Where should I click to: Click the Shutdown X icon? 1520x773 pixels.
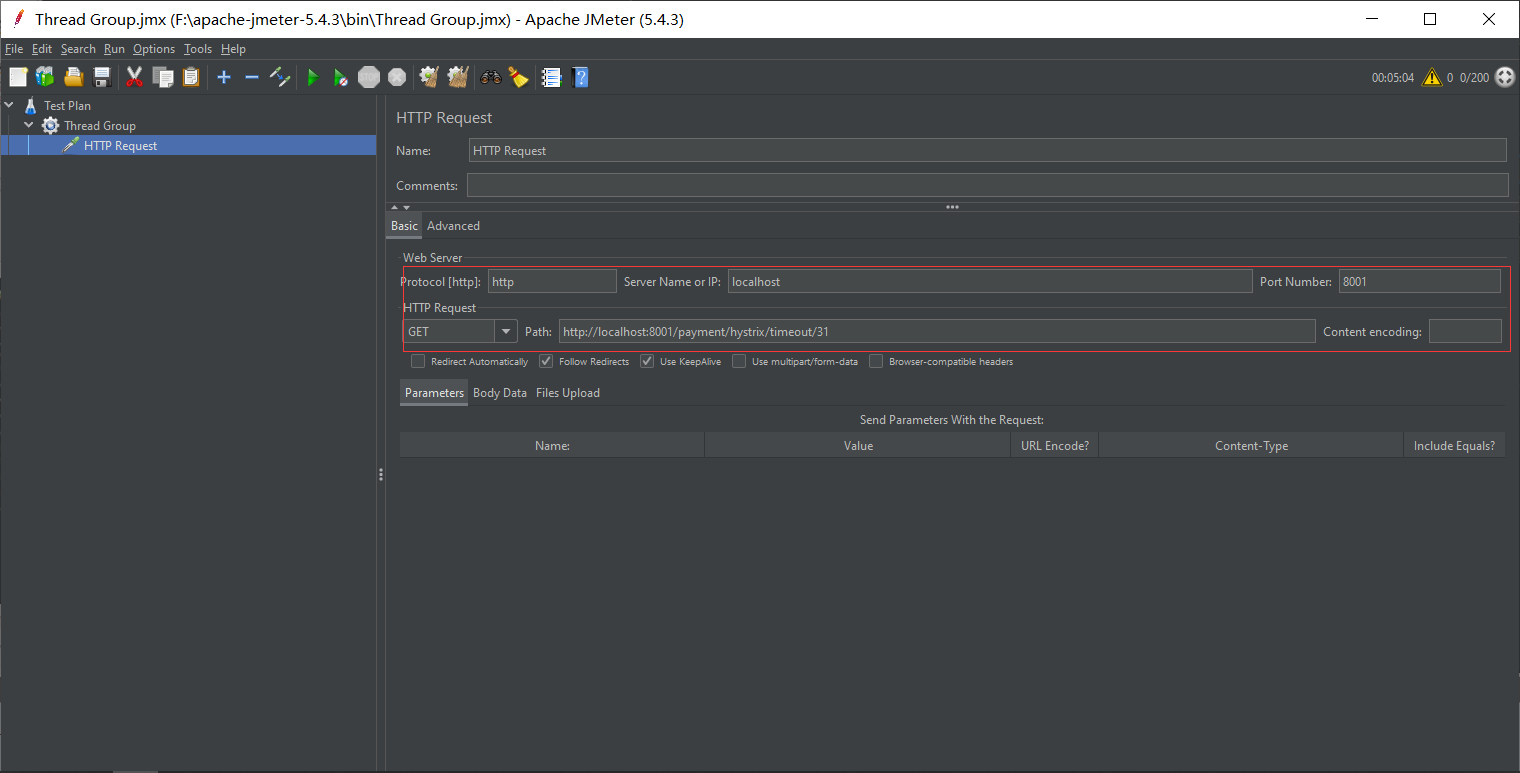[397, 77]
